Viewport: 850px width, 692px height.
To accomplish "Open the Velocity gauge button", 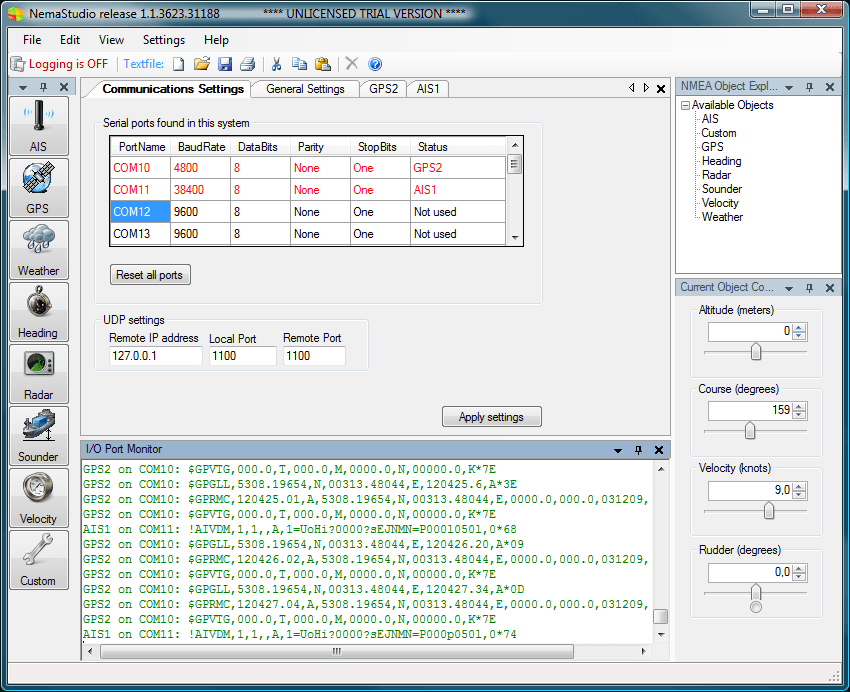I will (x=38, y=499).
